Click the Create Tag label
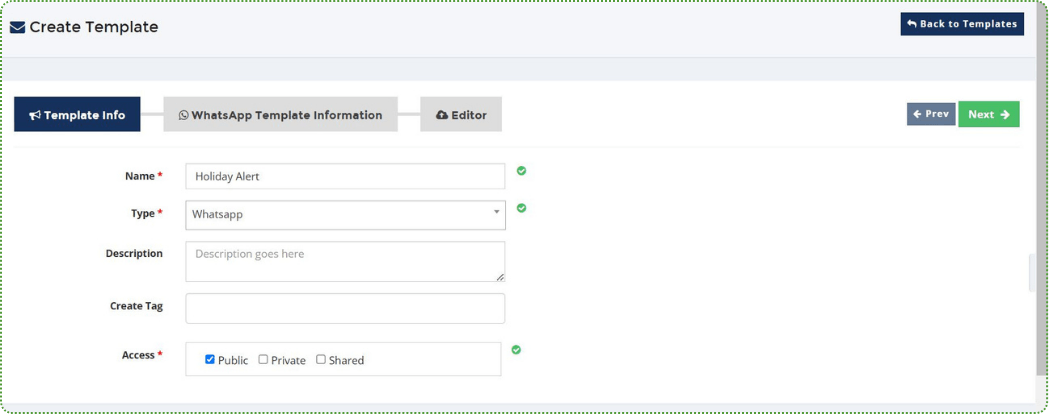The height and width of the screenshot is (415, 1050). pos(137,306)
